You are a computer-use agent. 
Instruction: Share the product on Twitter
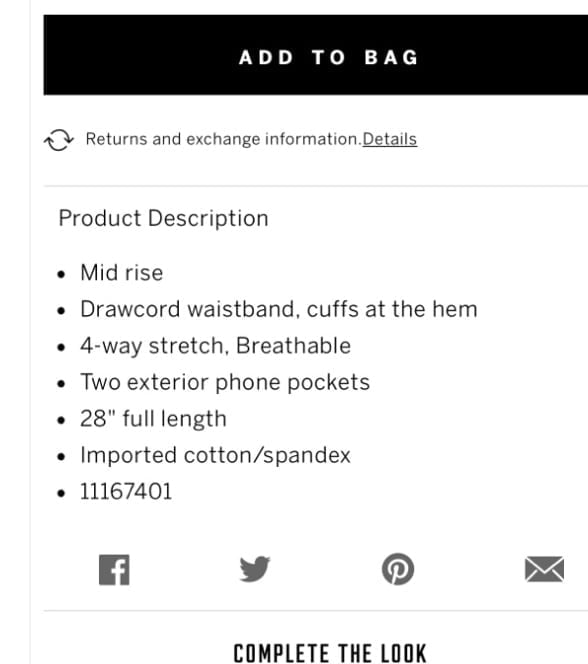255,569
